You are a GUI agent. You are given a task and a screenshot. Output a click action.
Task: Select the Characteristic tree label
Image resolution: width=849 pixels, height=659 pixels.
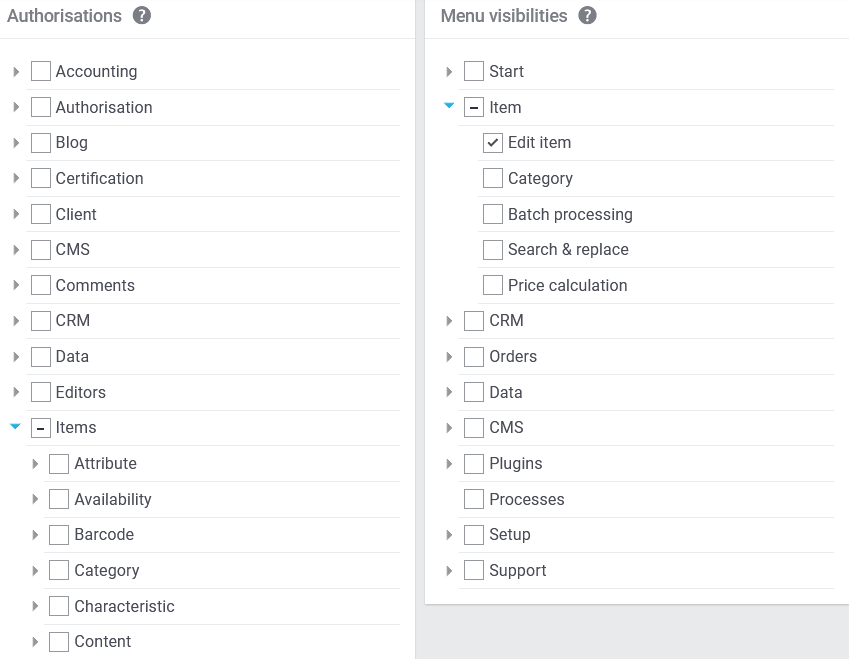[x=125, y=606]
